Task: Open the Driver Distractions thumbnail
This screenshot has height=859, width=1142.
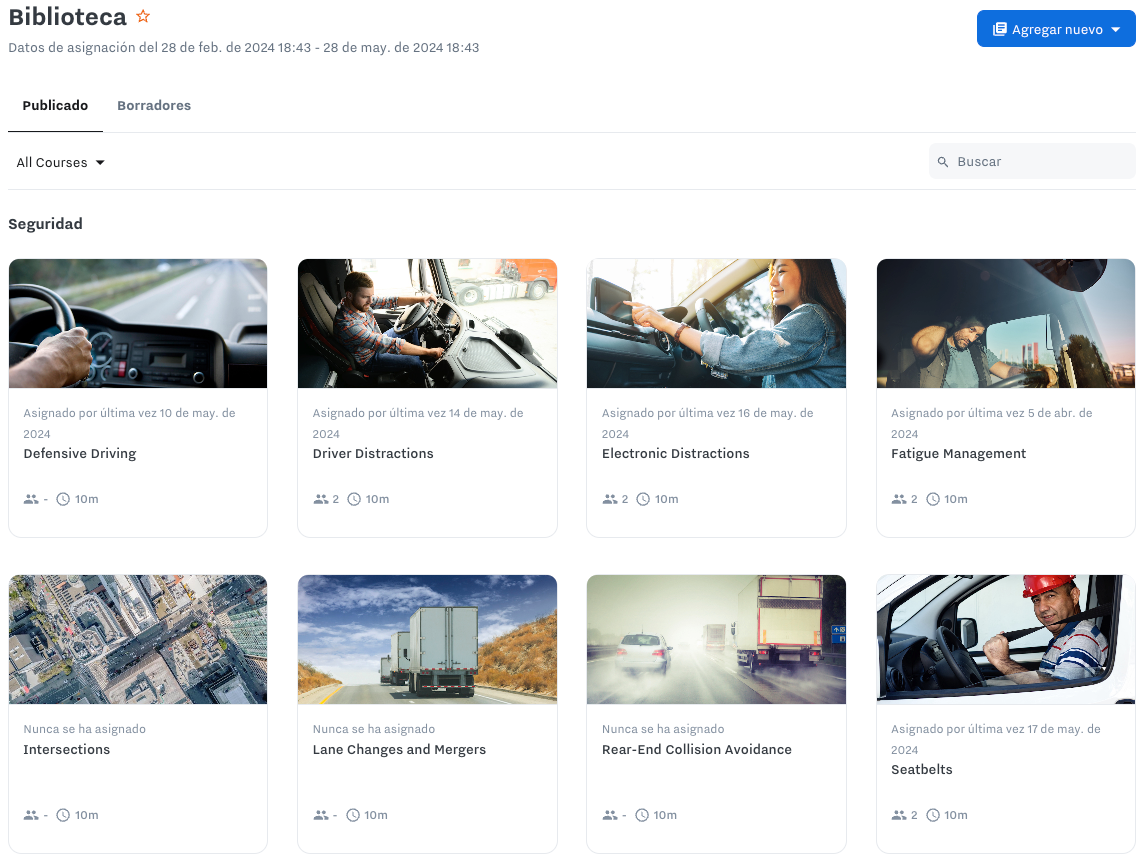Action: pyautogui.click(x=428, y=323)
